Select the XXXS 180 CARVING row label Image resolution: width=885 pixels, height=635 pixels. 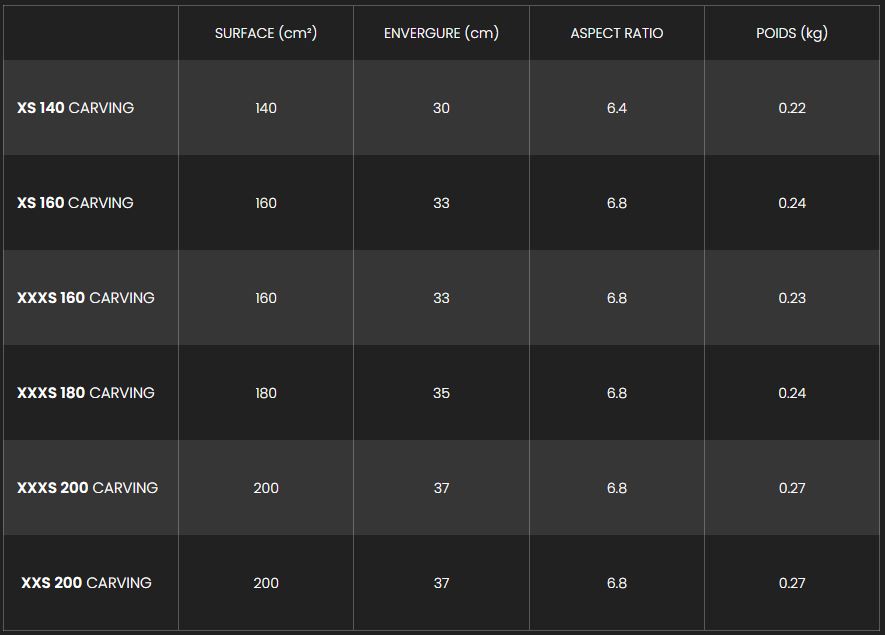(86, 393)
